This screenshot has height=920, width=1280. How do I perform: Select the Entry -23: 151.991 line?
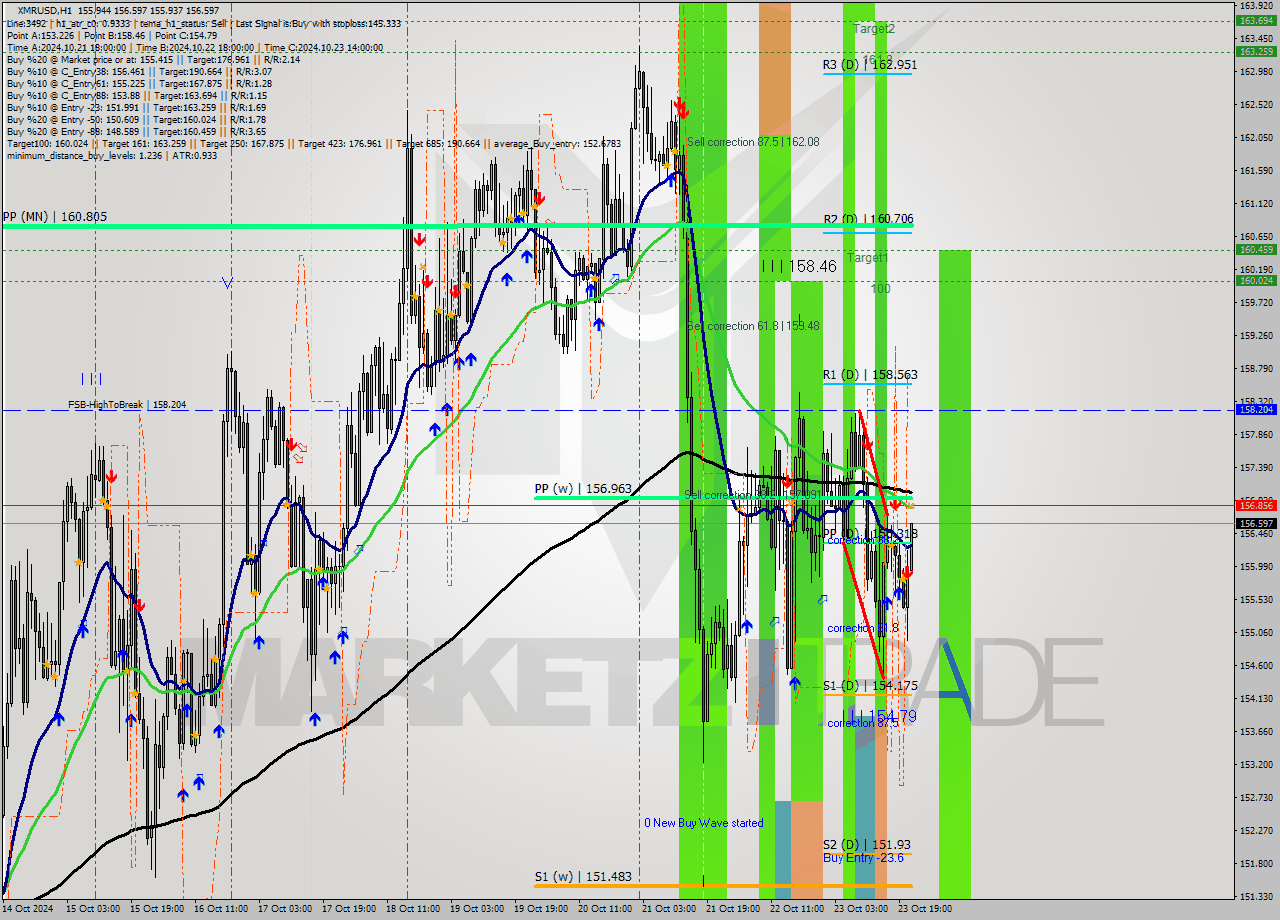(135, 107)
